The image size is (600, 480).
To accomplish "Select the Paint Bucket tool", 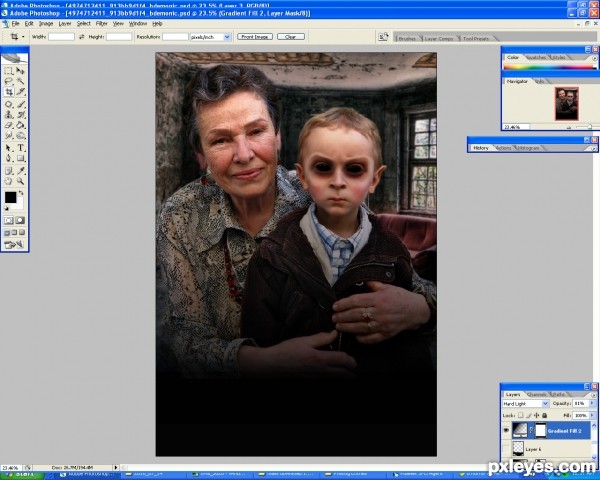I will (x=20, y=125).
